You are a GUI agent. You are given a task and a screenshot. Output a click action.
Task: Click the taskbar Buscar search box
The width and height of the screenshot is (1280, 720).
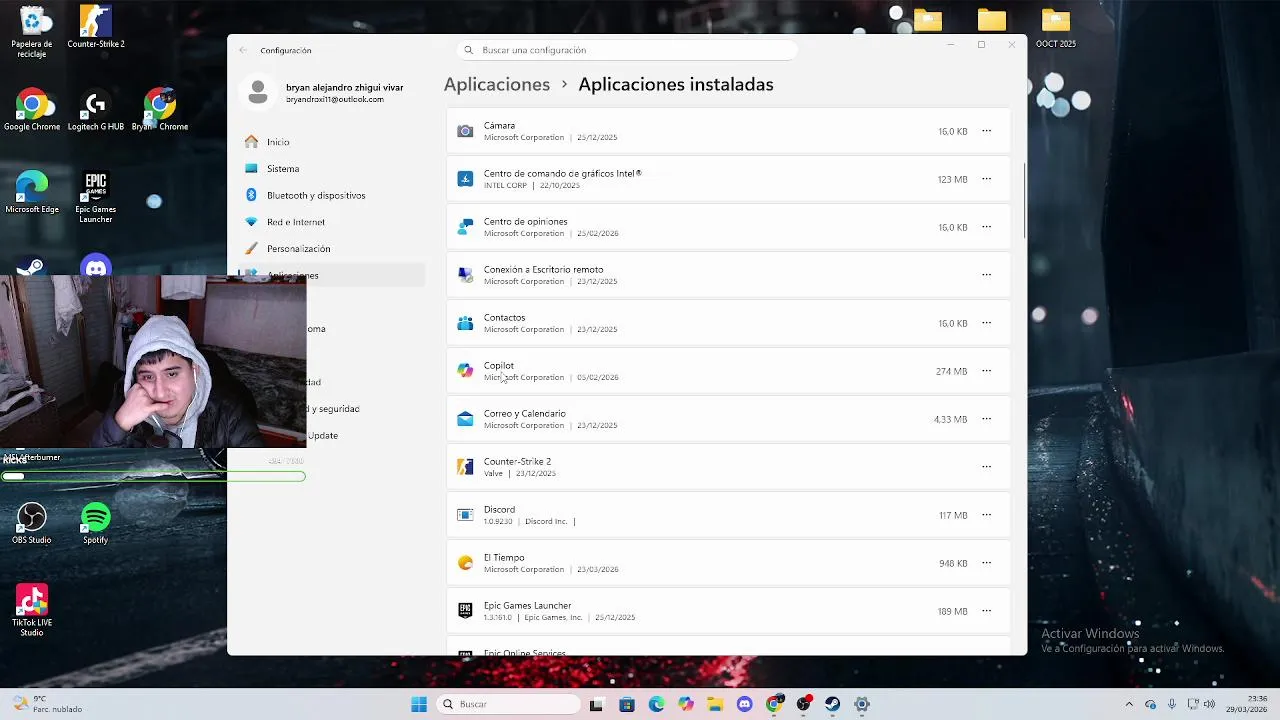509,704
